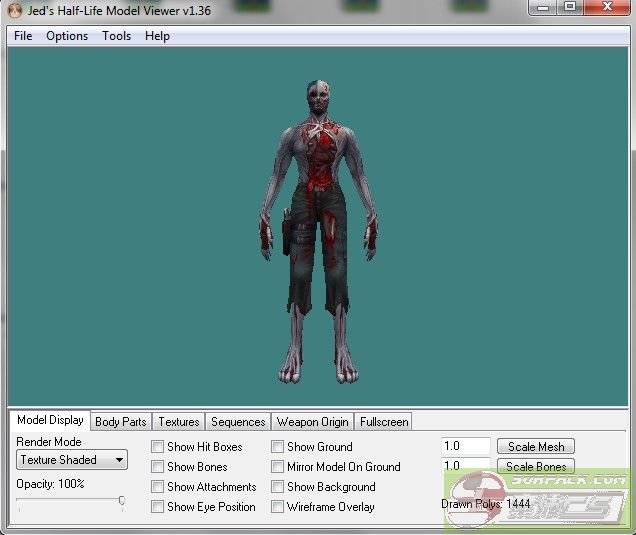Image resolution: width=636 pixels, height=535 pixels.
Task: Expand the Render Mode dropdown
Action: coord(72,460)
